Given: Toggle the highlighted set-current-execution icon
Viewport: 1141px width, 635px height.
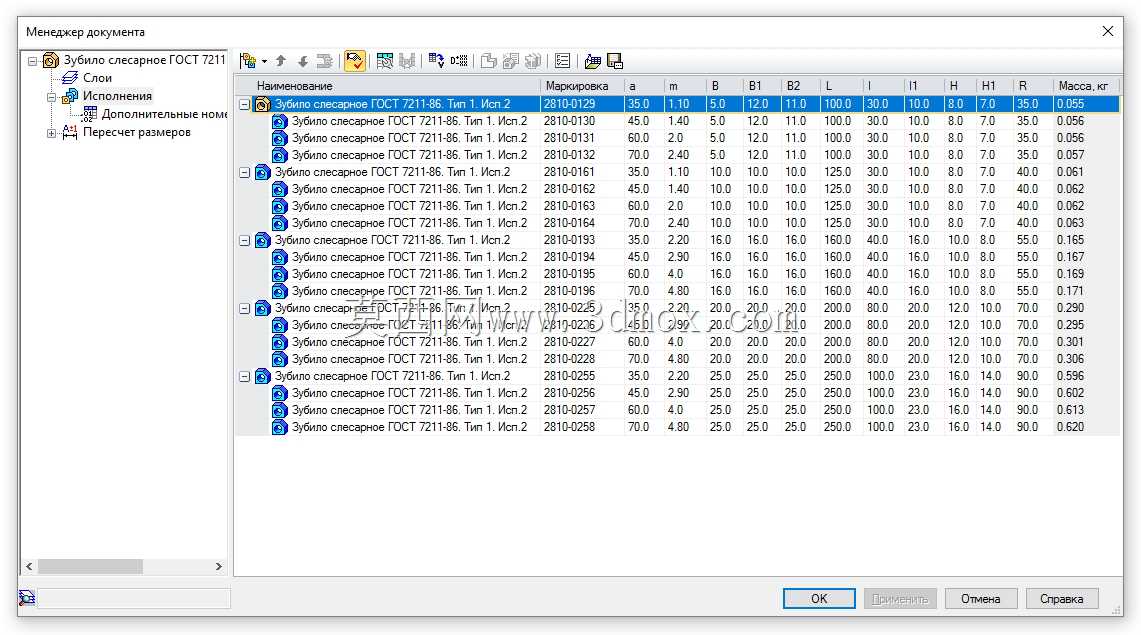Looking at the screenshot, I should (354, 61).
